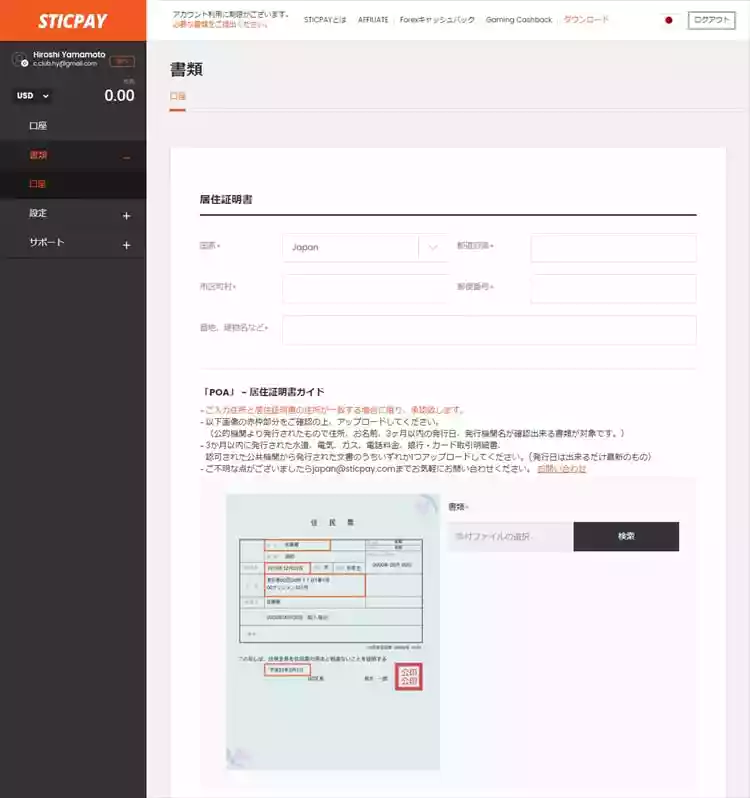
Task: Click the required documents notice link in header
Action: click(x=220, y=24)
